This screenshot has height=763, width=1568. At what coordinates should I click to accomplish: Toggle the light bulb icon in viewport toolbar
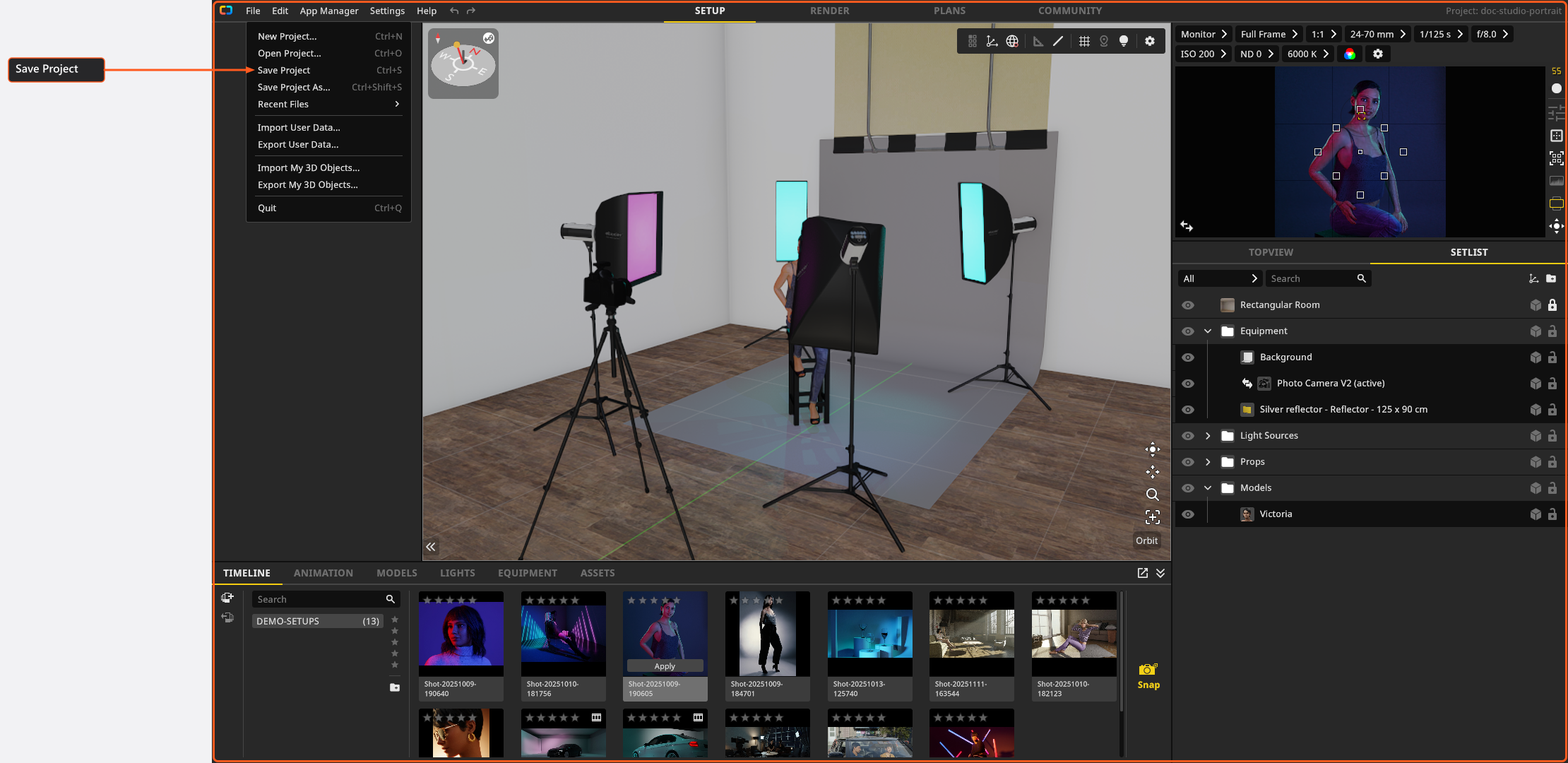click(1124, 41)
